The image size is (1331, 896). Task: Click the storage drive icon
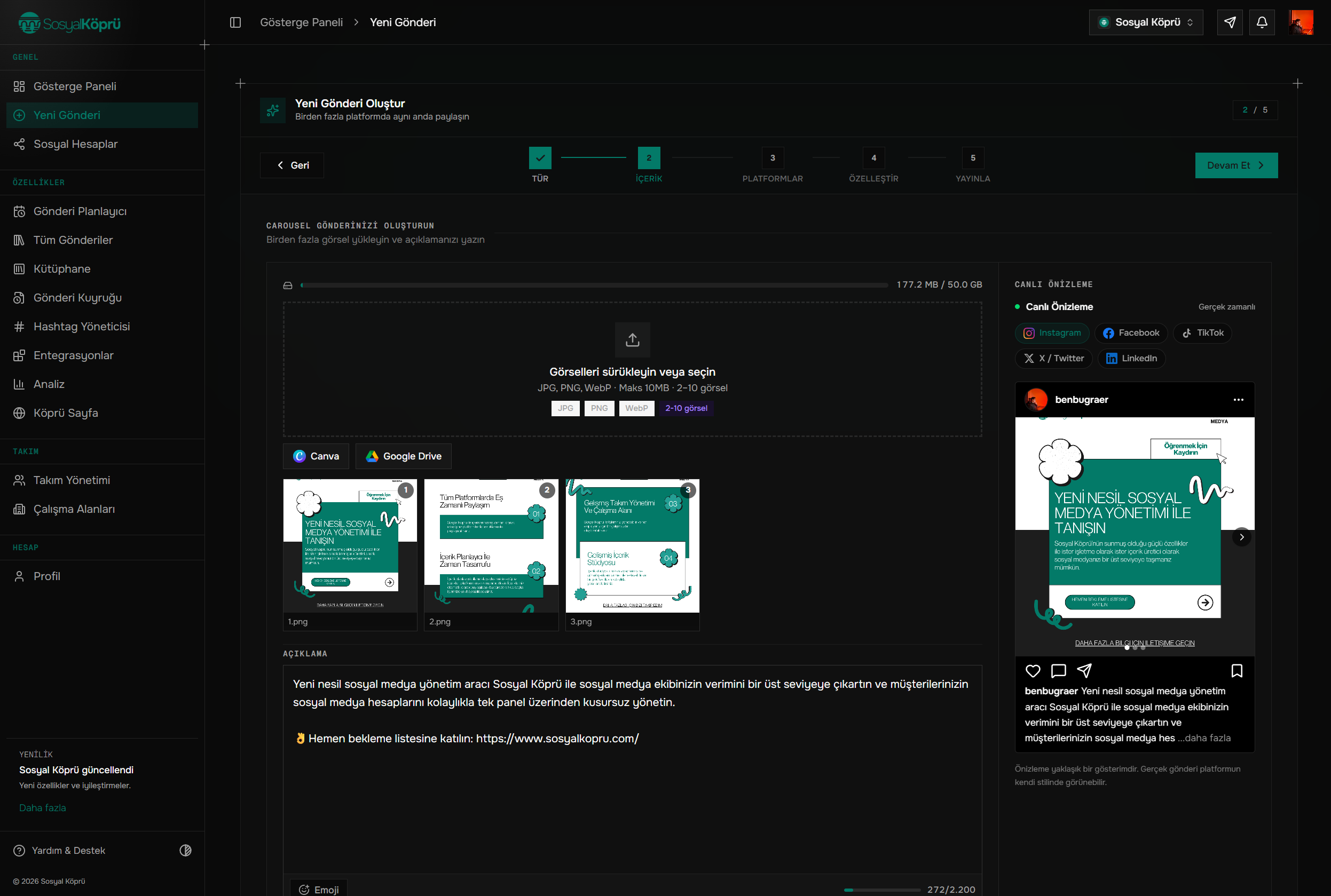tap(288, 285)
